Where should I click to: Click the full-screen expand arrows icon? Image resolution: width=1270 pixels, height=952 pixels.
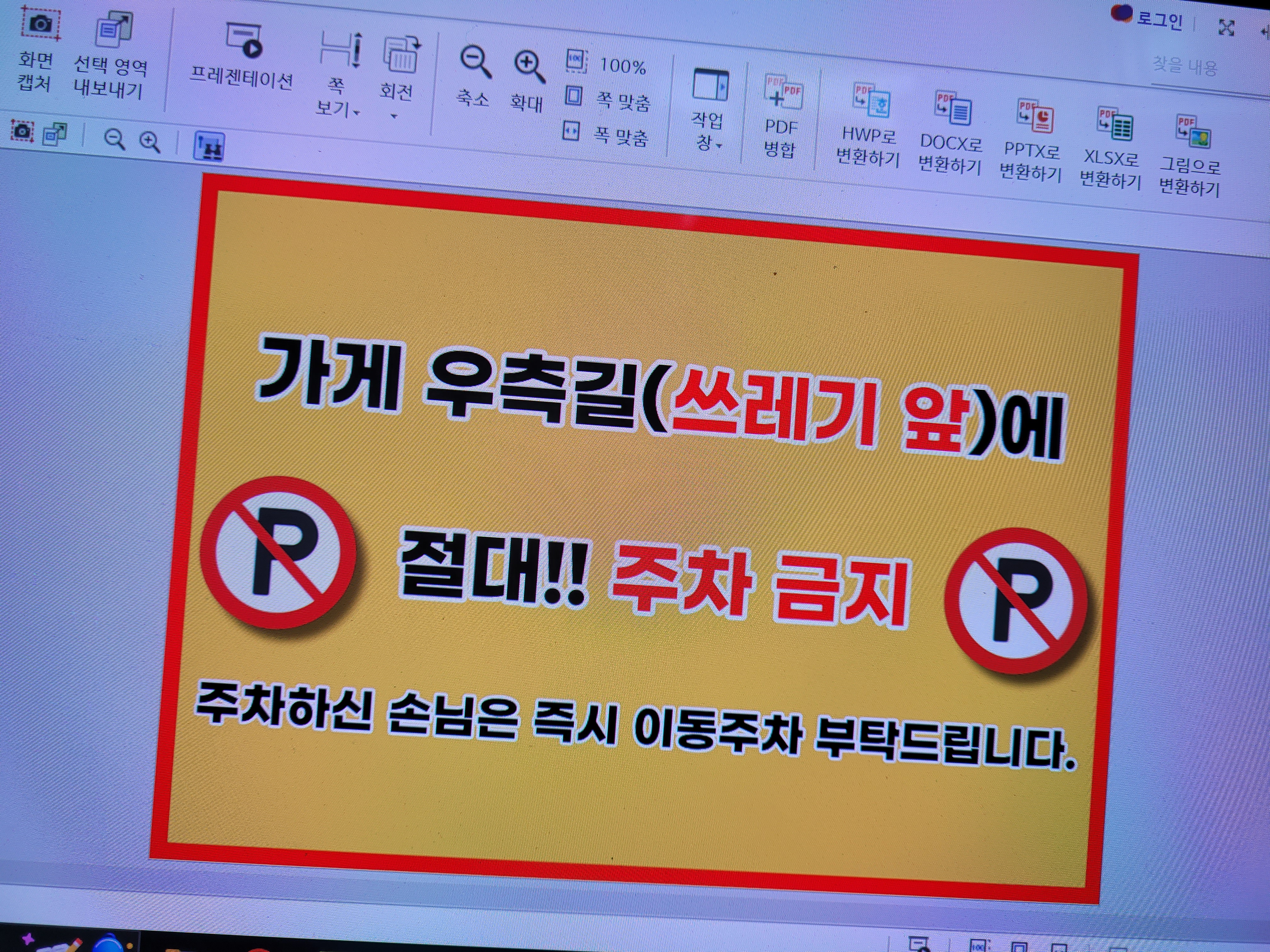[x=1226, y=27]
